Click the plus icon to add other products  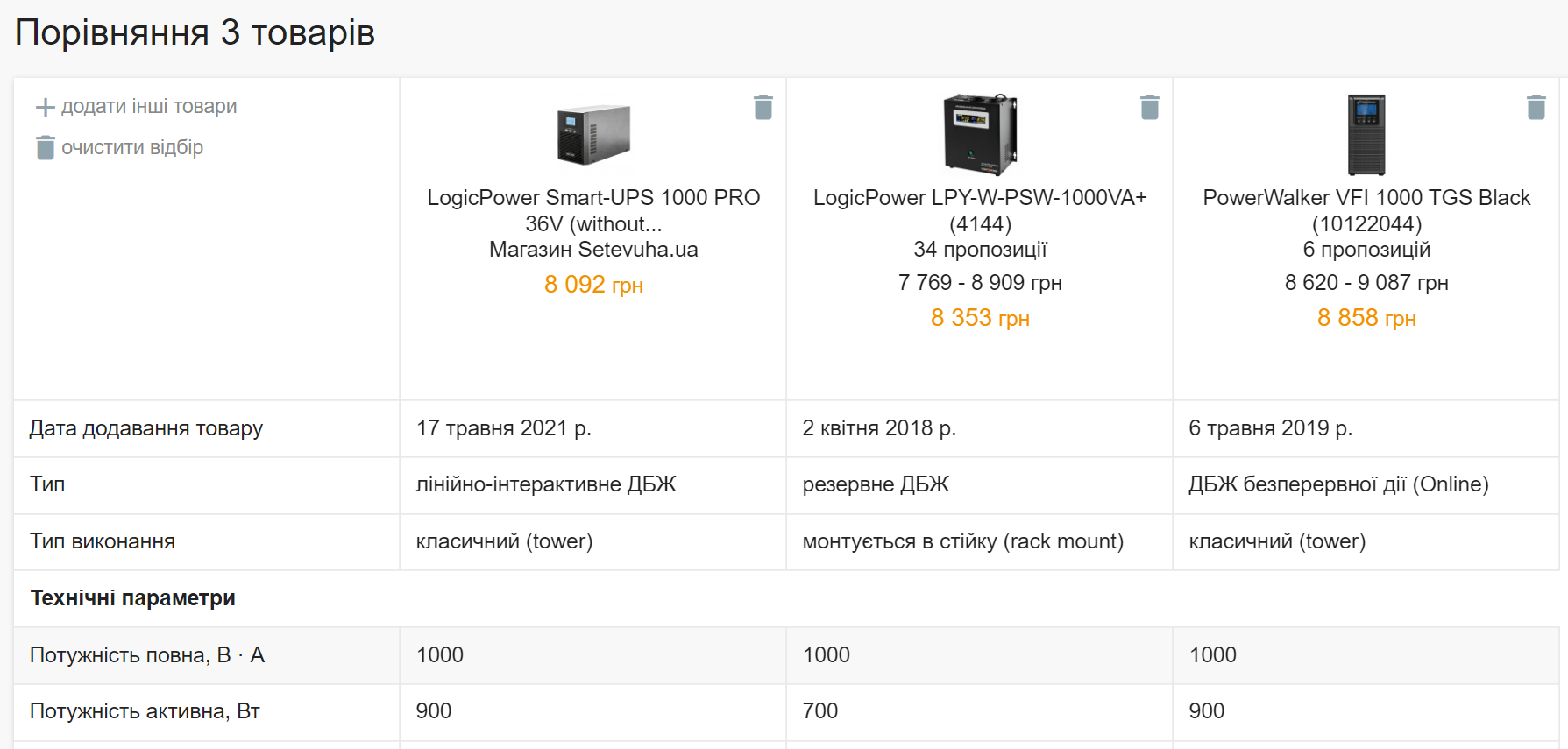(46, 107)
